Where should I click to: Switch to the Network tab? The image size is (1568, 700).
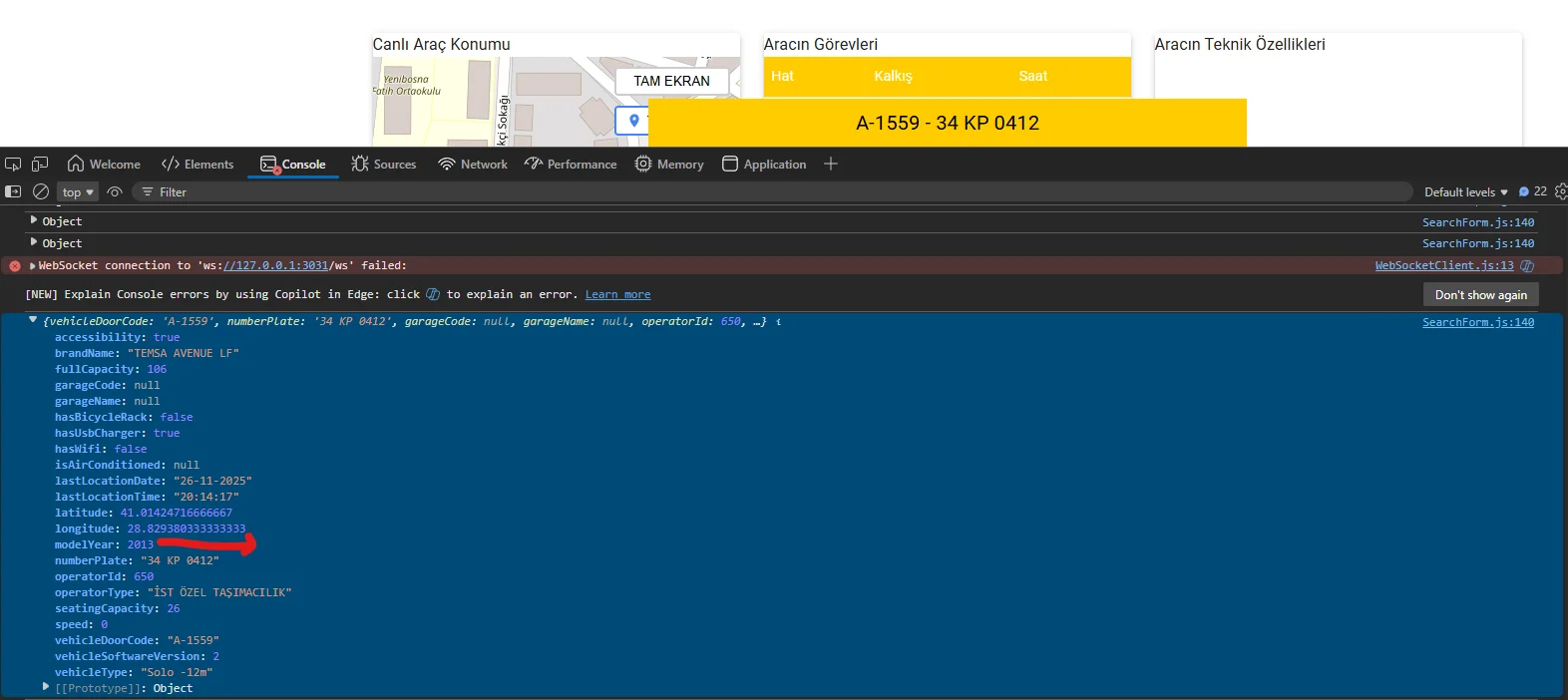[473, 165]
